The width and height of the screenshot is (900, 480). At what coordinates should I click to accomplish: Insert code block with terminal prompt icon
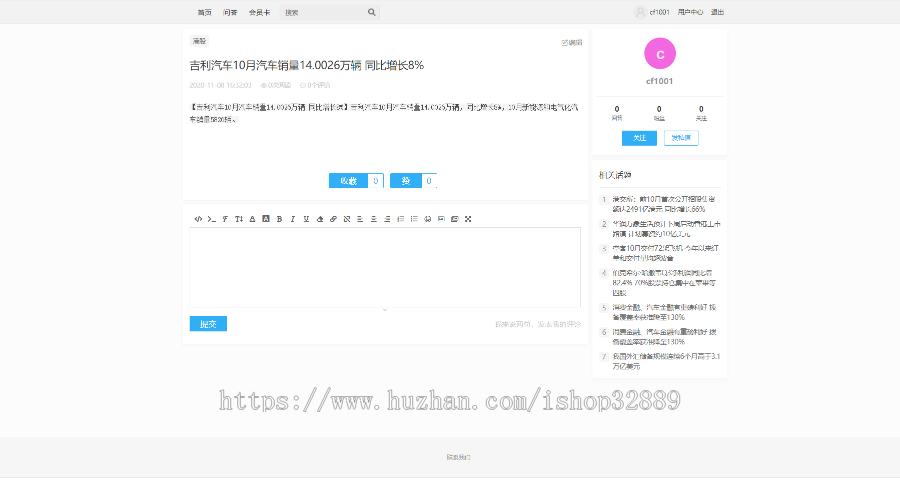pos(212,219)
